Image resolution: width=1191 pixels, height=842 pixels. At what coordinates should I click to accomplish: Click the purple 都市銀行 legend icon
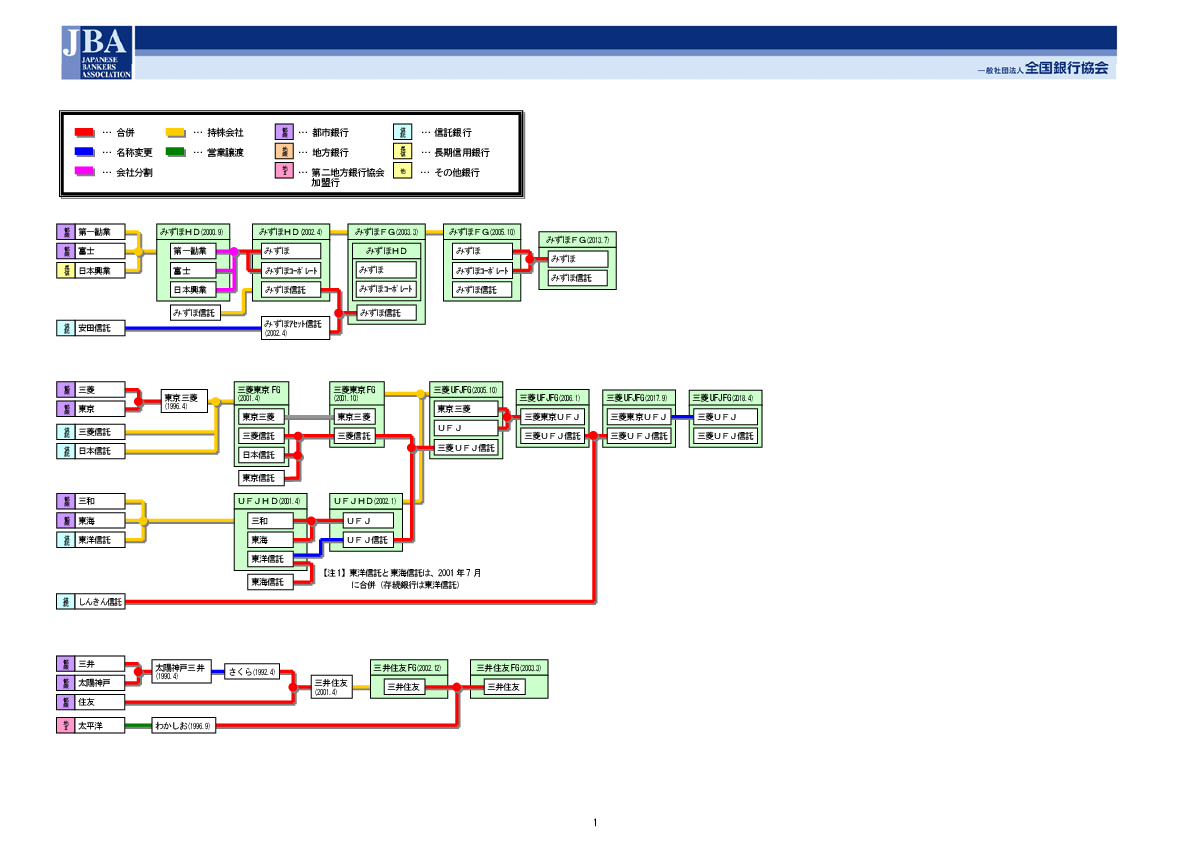(285, 132)
